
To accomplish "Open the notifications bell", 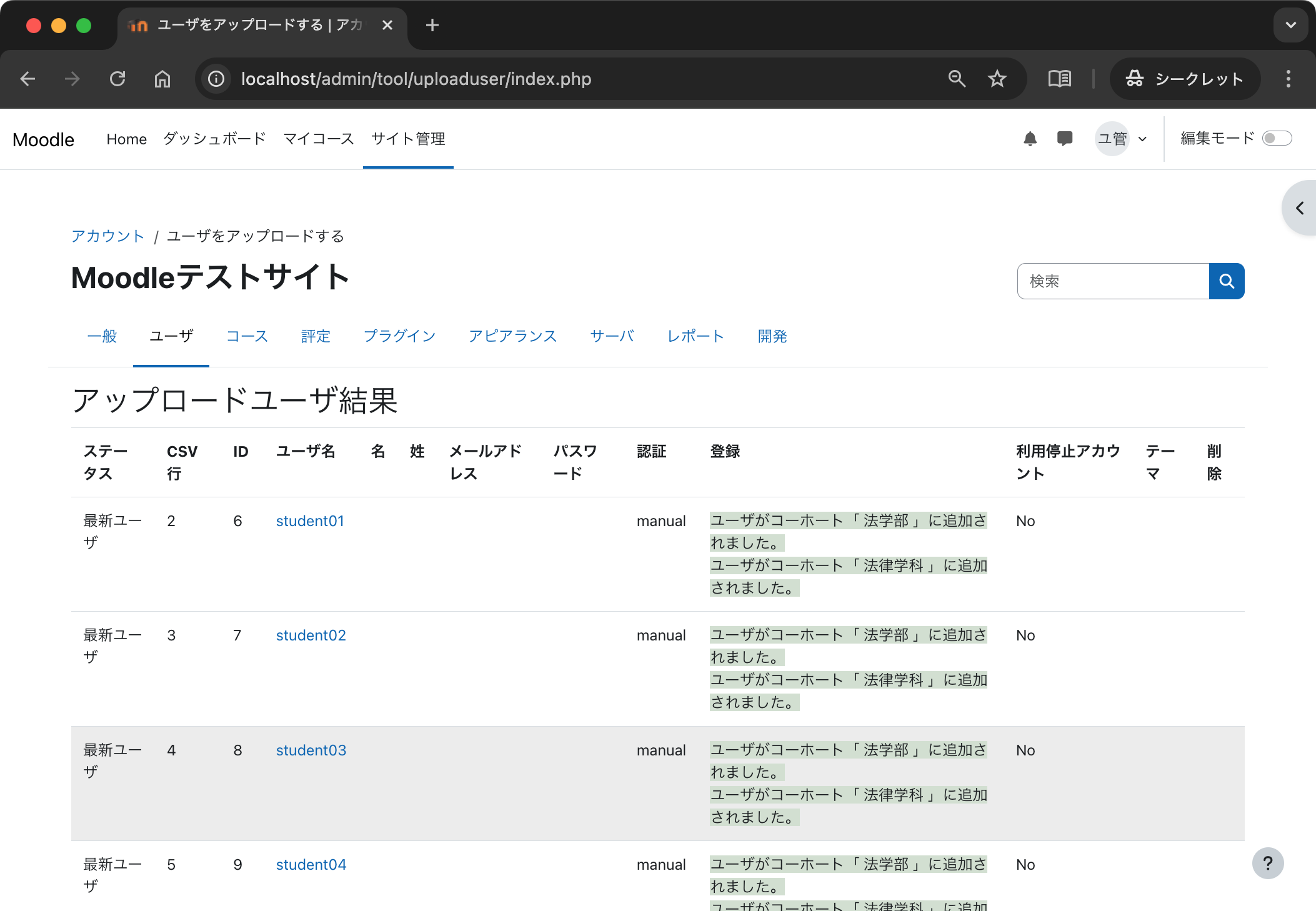I will coord(1030,139).
